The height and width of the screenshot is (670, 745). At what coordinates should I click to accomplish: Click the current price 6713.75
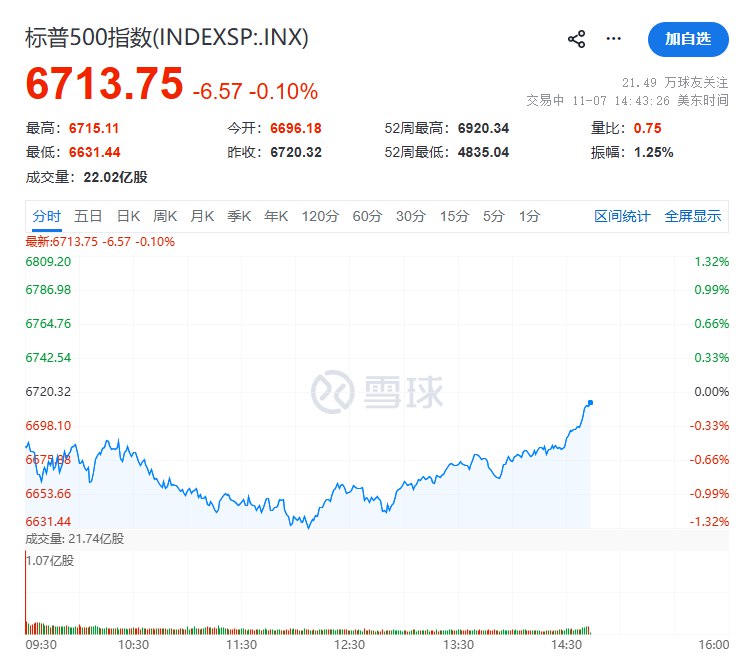pos(105,84)
